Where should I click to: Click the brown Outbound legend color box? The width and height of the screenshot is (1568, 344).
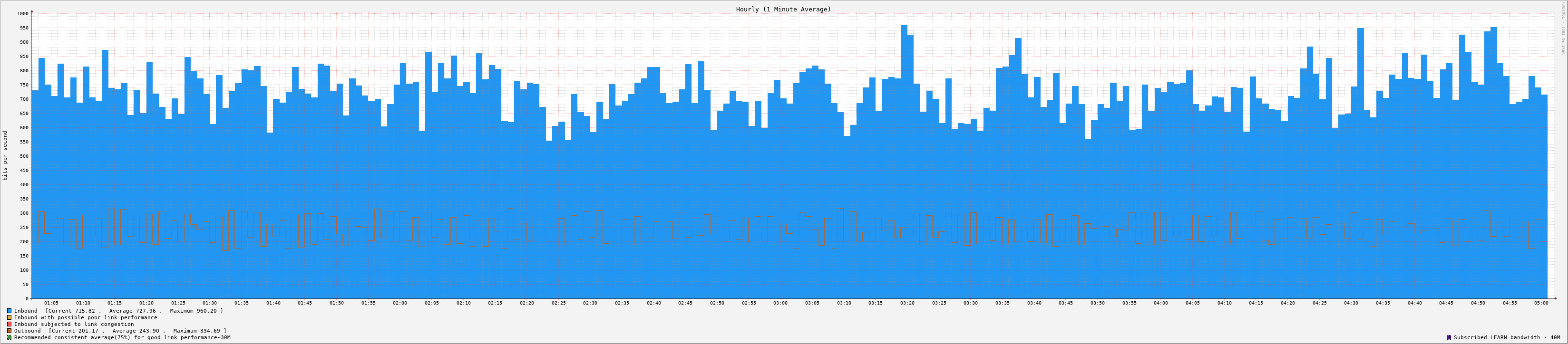click(x=9, y=331)
